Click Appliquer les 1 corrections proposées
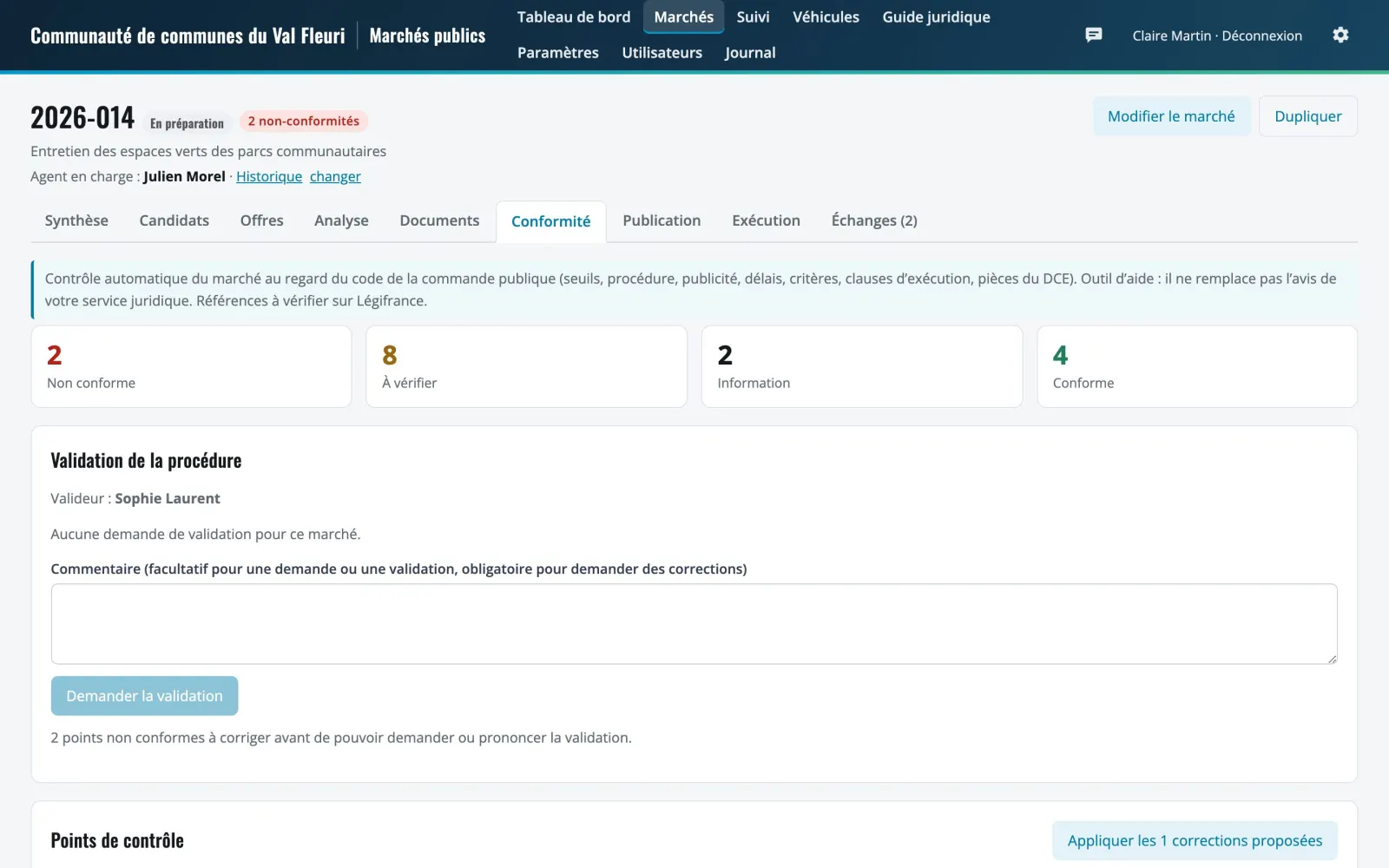The image size is (1389, 868). (1195, 840)
